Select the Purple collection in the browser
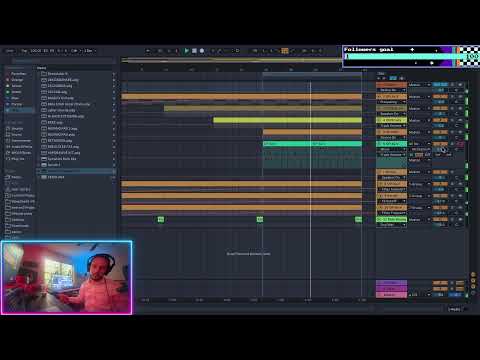480x360 pixels. click(x=17, y=104)
